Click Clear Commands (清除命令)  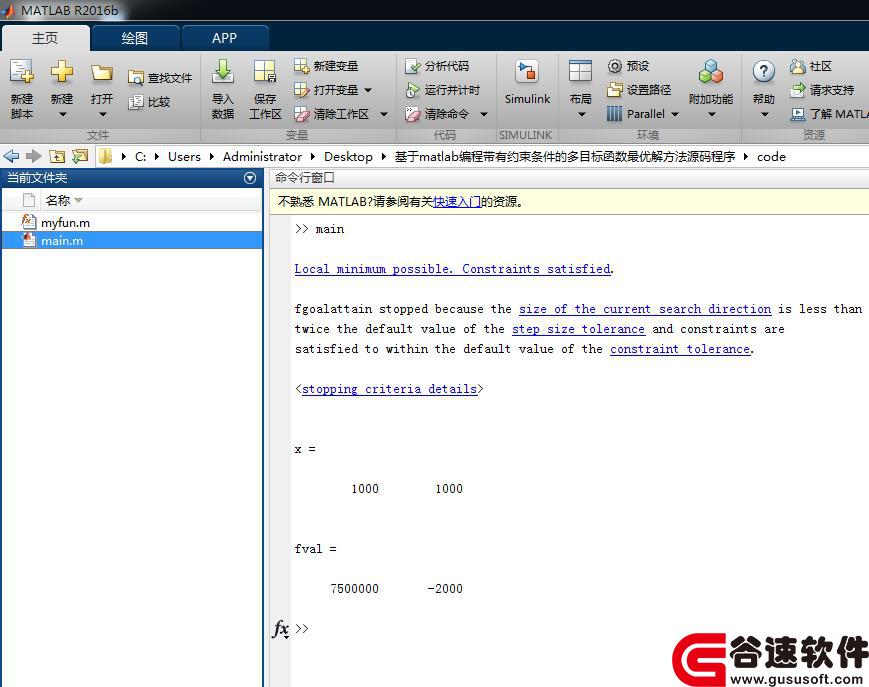coord(437,114)
